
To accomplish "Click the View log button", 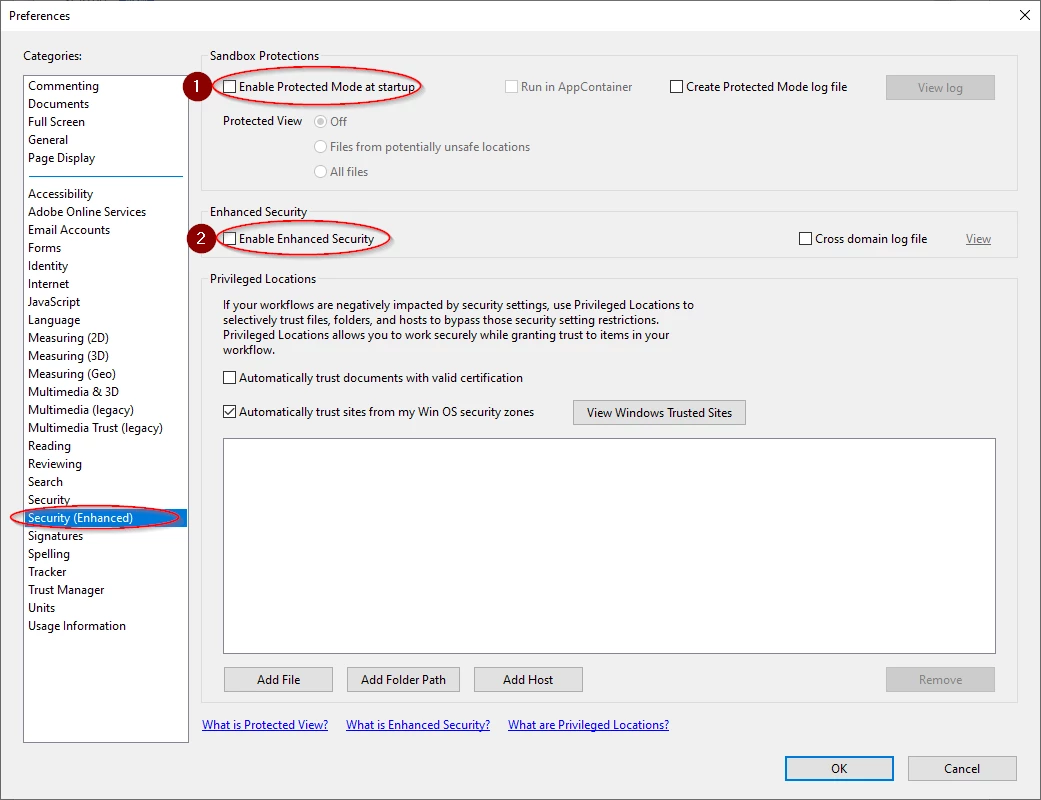I will coord(940,88).
